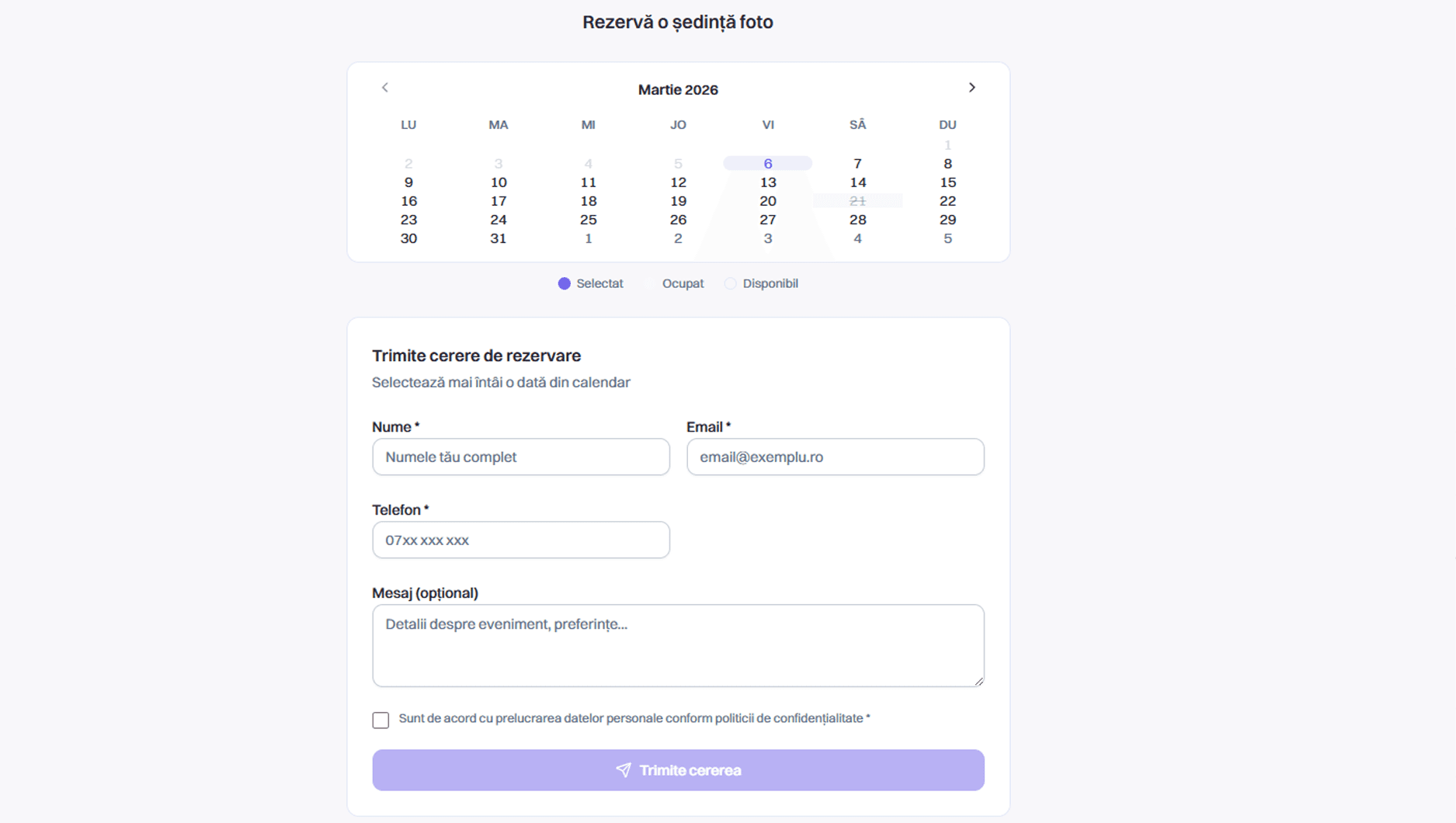Click the Telefon phone number field

coord(520,540)
